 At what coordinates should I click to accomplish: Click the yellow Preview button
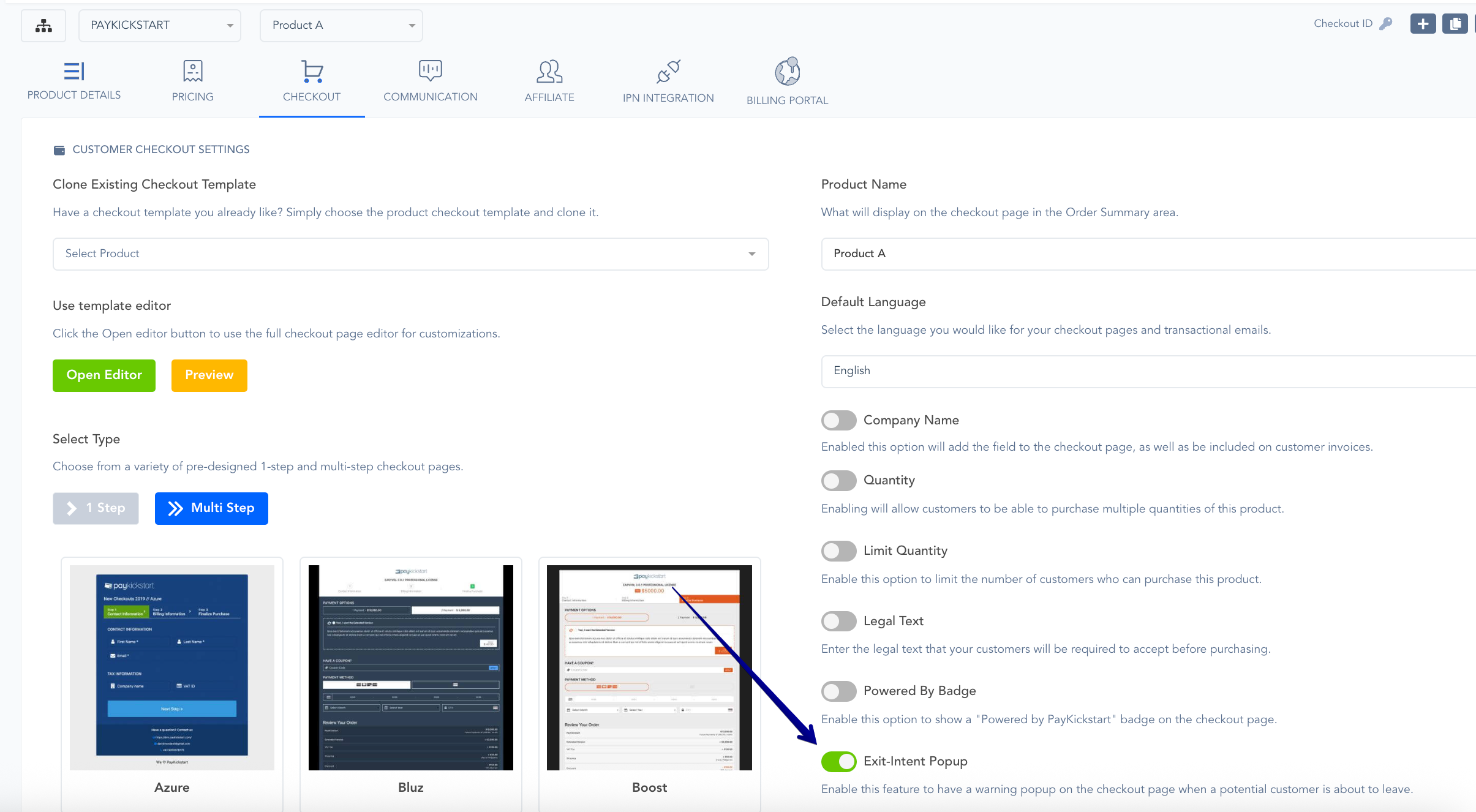209,375
